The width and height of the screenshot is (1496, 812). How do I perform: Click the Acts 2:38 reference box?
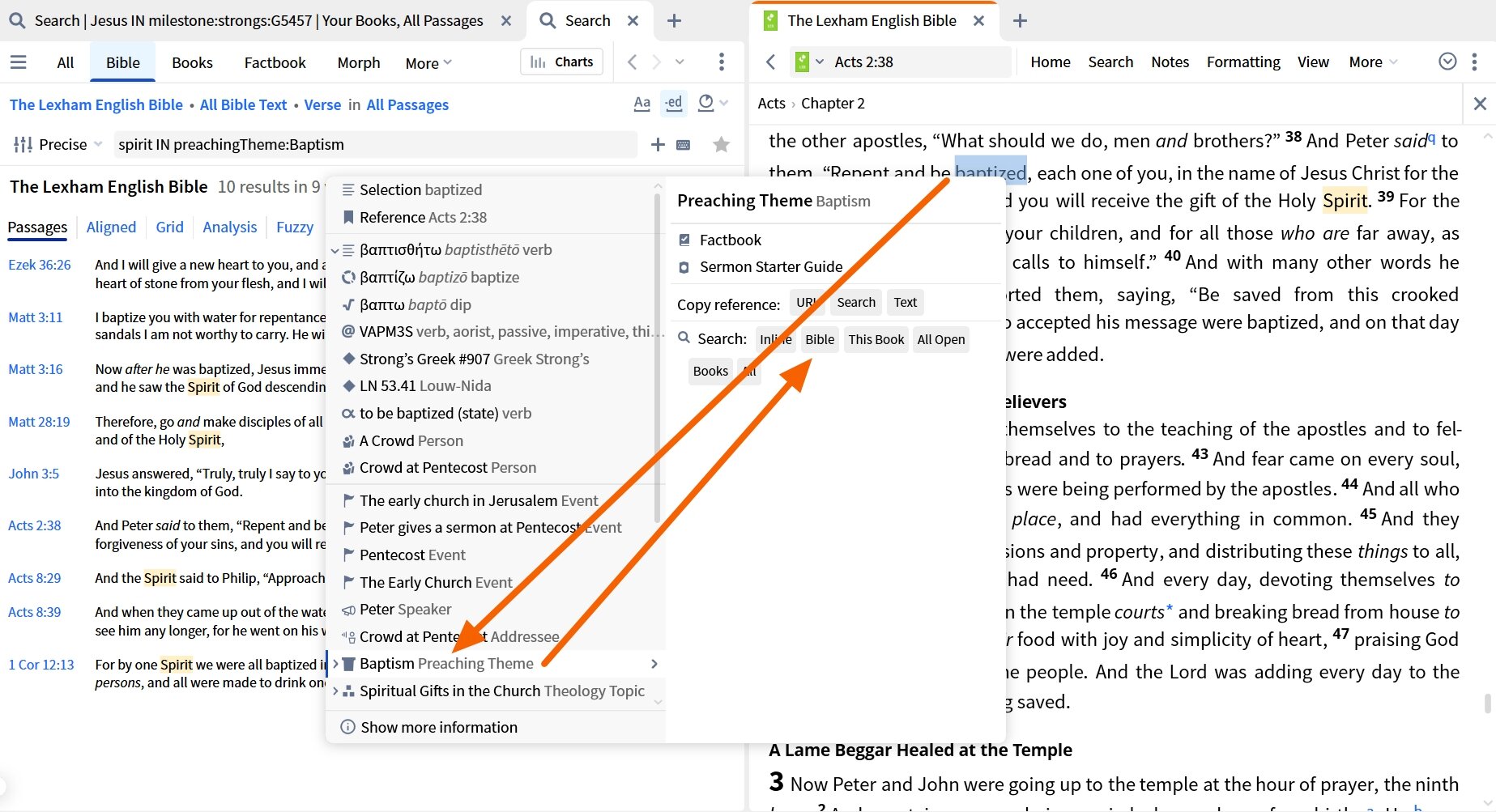920,62
